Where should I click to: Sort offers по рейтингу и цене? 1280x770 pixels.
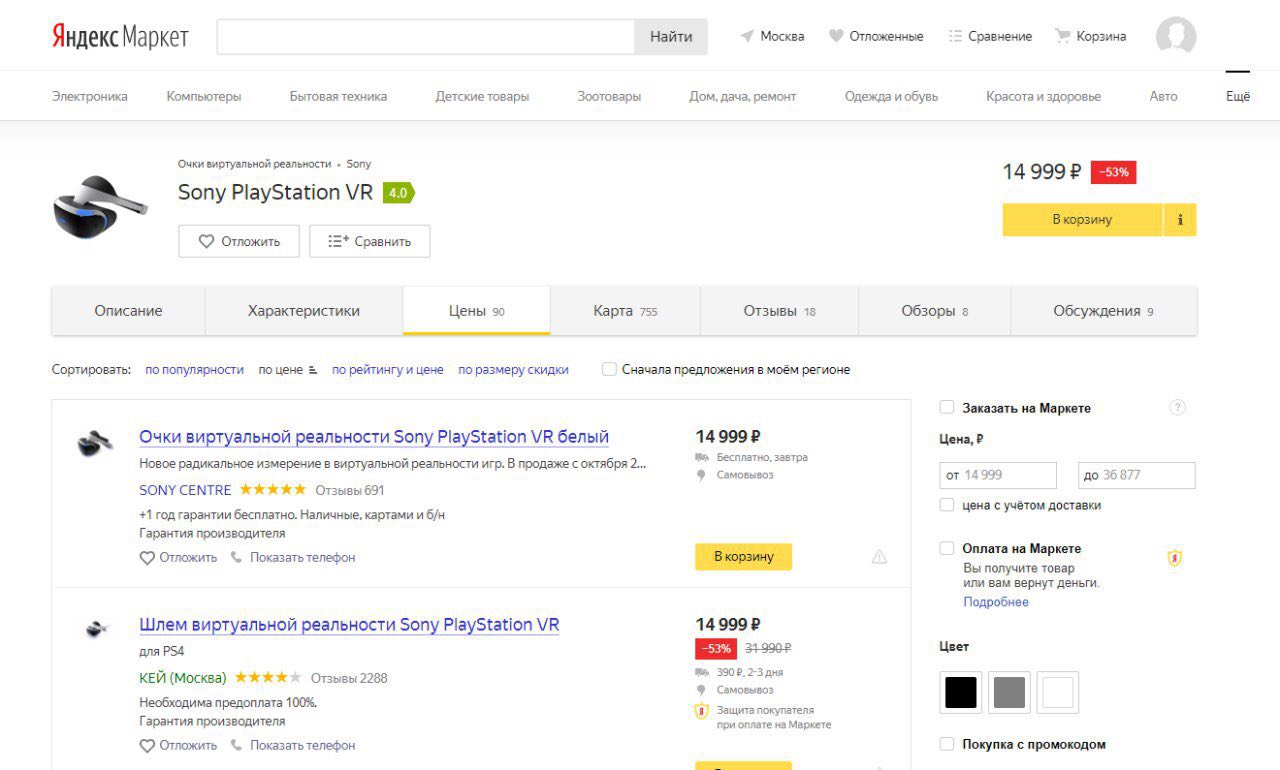point(387,370)
